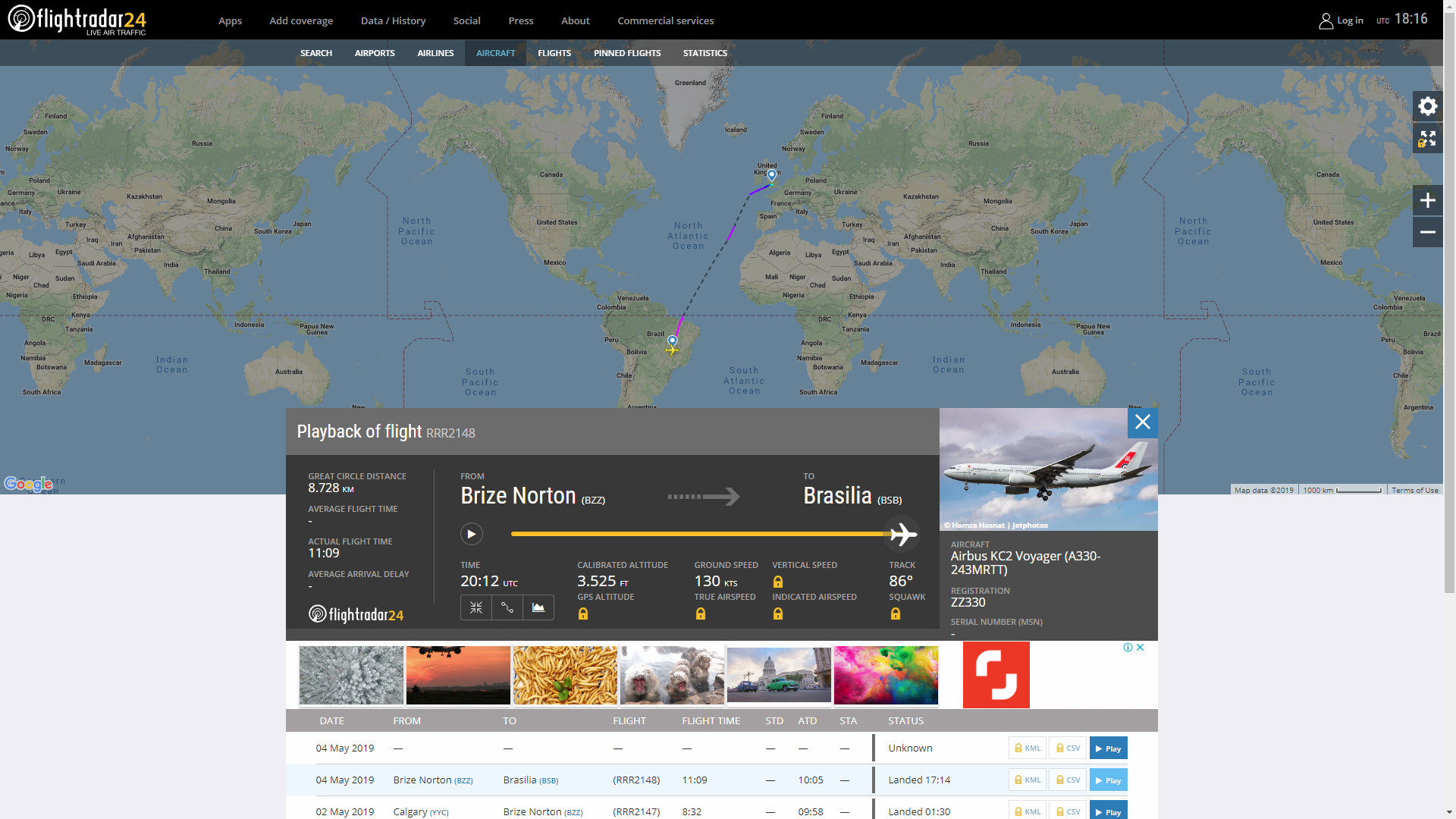The image size is (1456, 819).
Task: Click the CSV button for Unknown status row
Action: click(1068, 748)
